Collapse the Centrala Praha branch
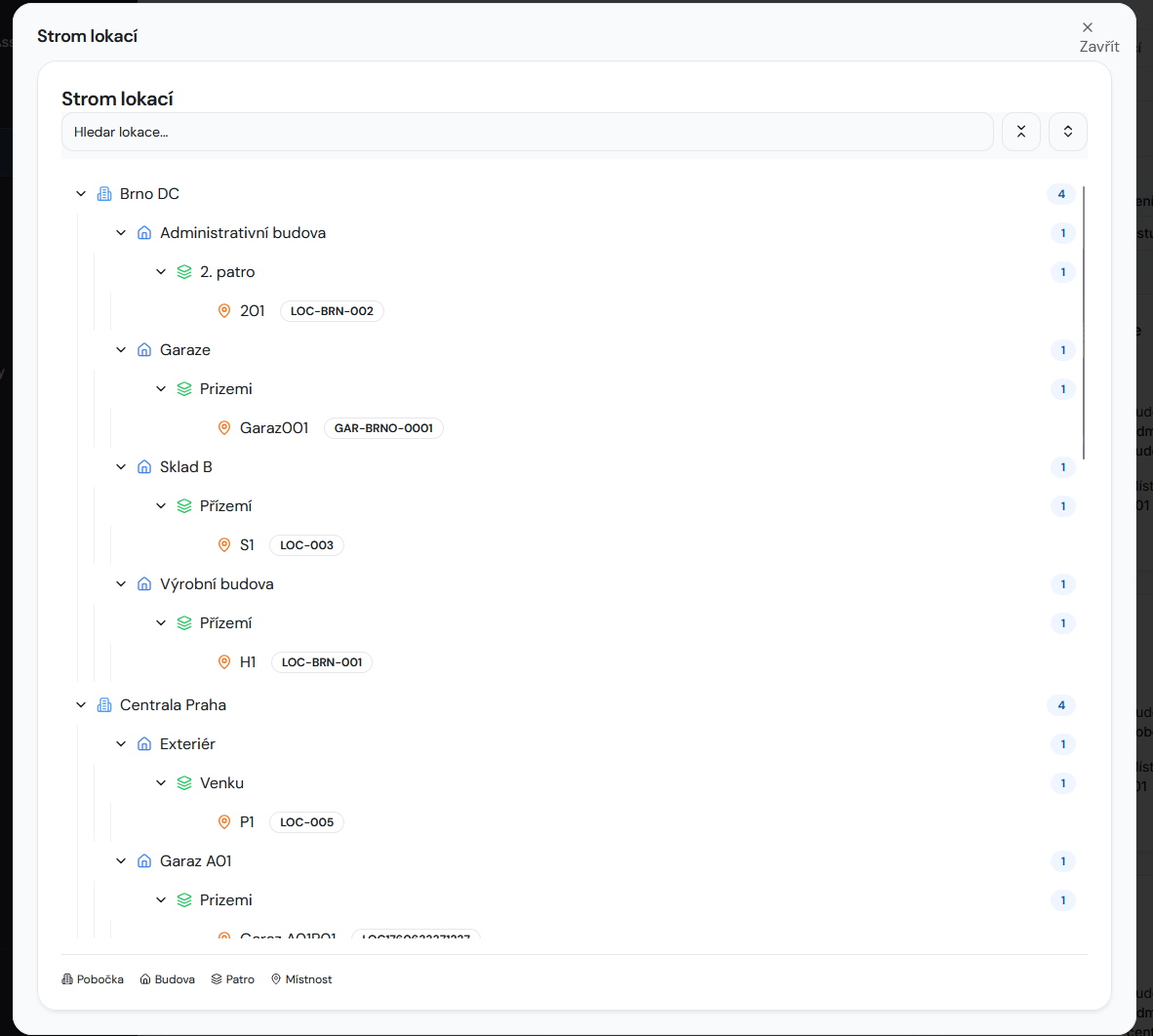This screenshot has height=1036, width=1153. tap(81, 705)
